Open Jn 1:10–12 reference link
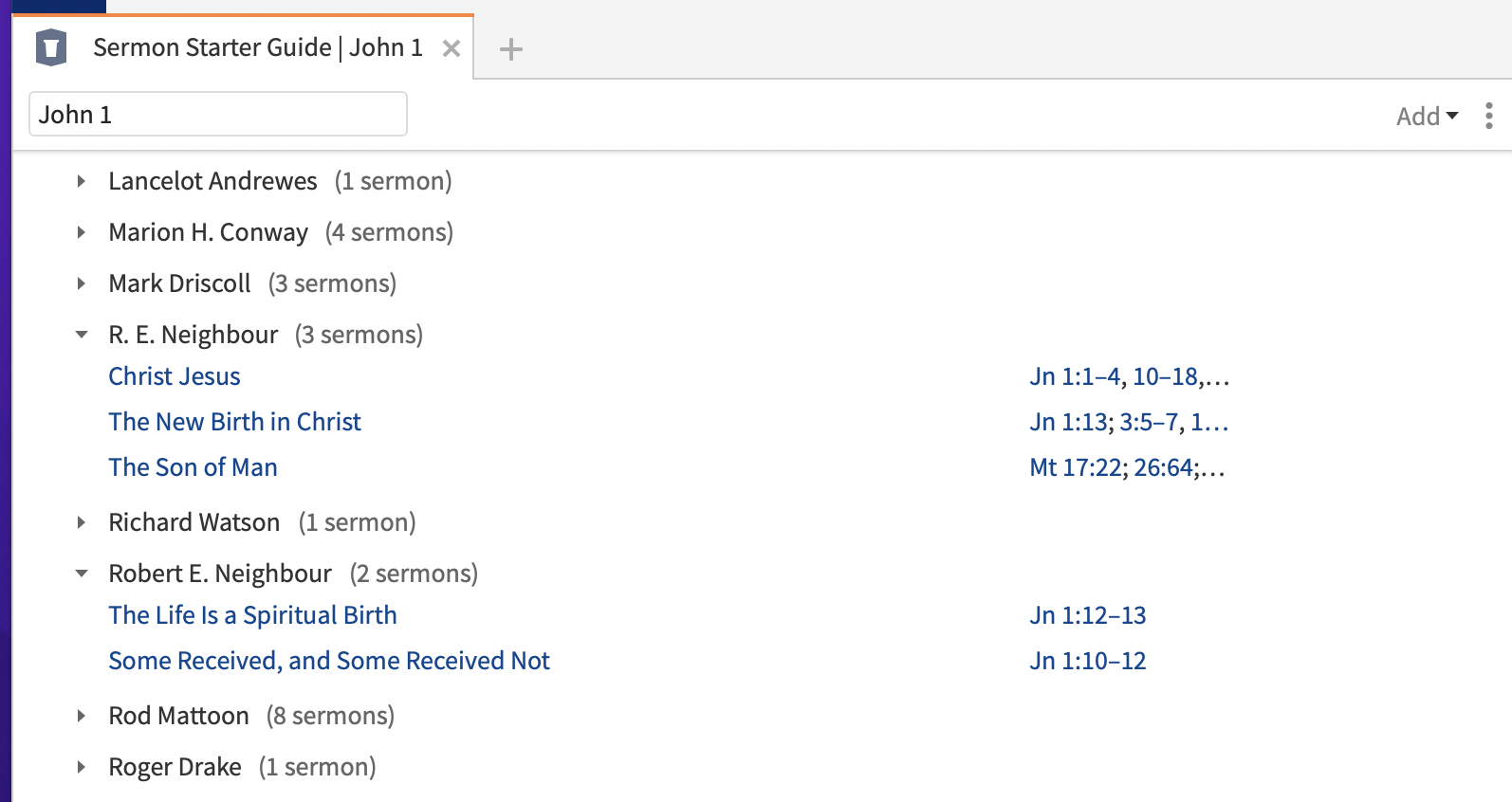 click(x=1088, y=661)
